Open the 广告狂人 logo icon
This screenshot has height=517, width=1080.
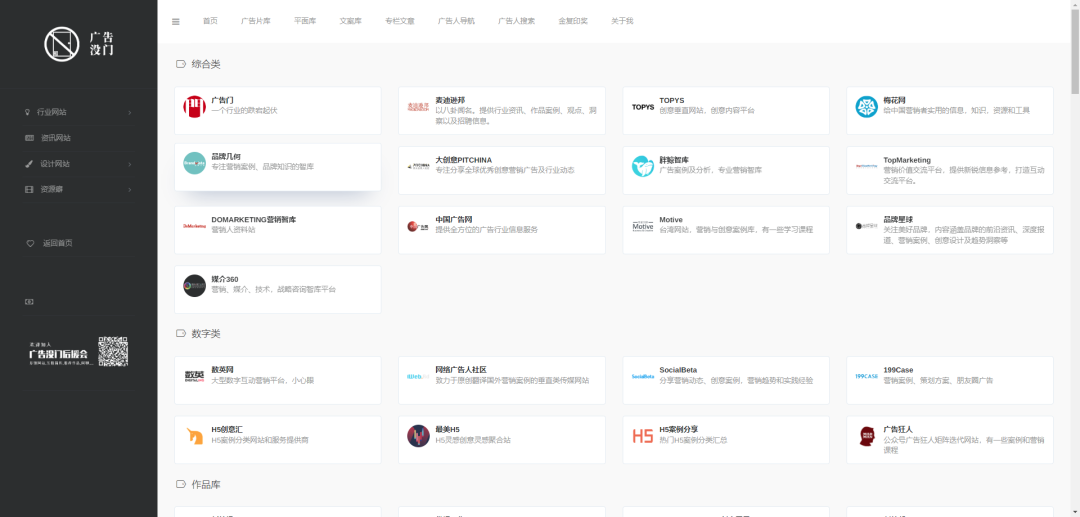(866, 436)
